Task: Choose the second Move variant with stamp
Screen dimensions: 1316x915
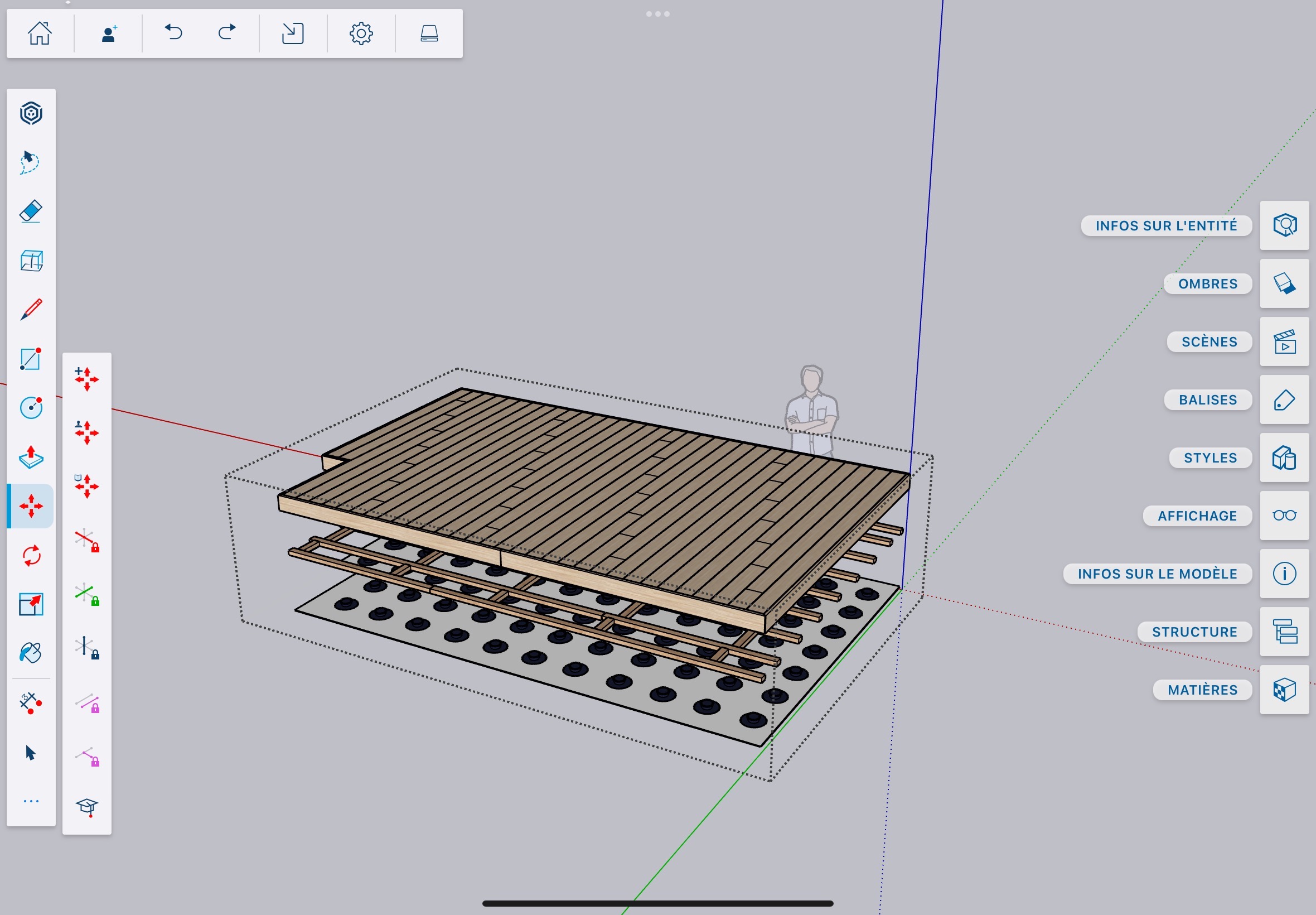Action: click(x=86, y=432)
